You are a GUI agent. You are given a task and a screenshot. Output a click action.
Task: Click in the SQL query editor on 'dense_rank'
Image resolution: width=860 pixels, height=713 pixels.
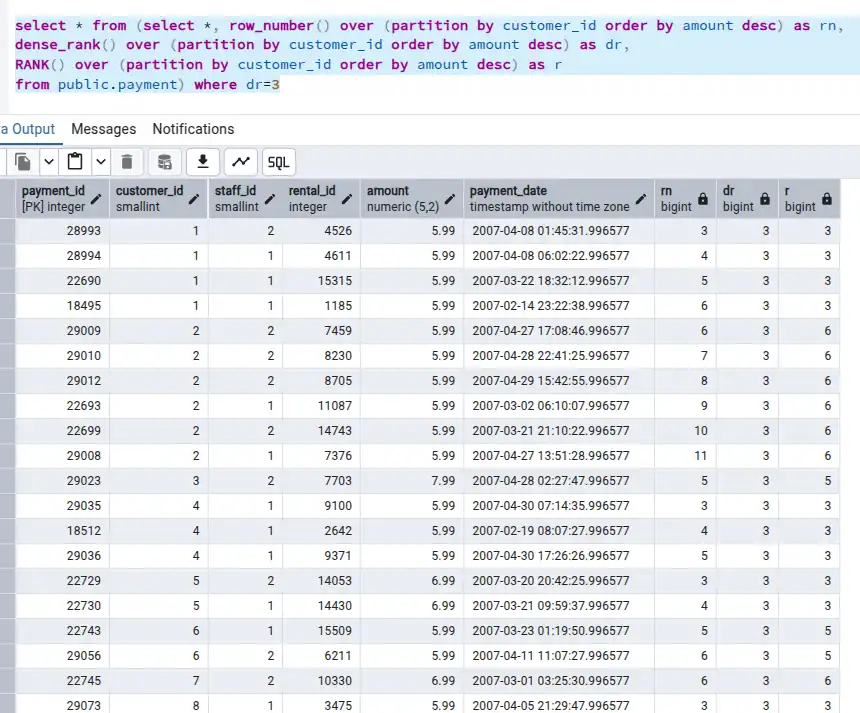point(58,45)
